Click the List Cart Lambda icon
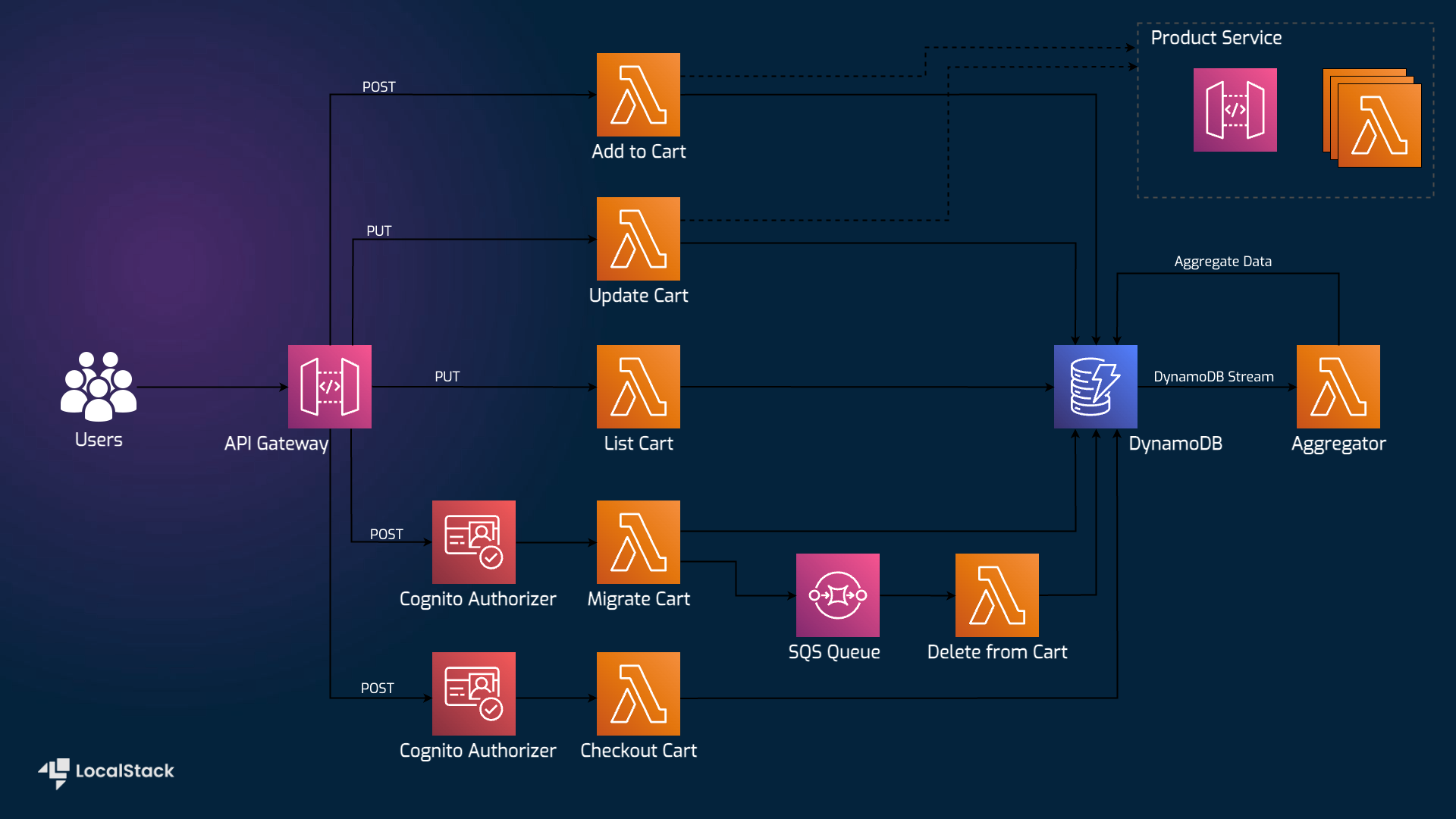The width and height of the screenshot is (1456, 819). click(638, 387)
